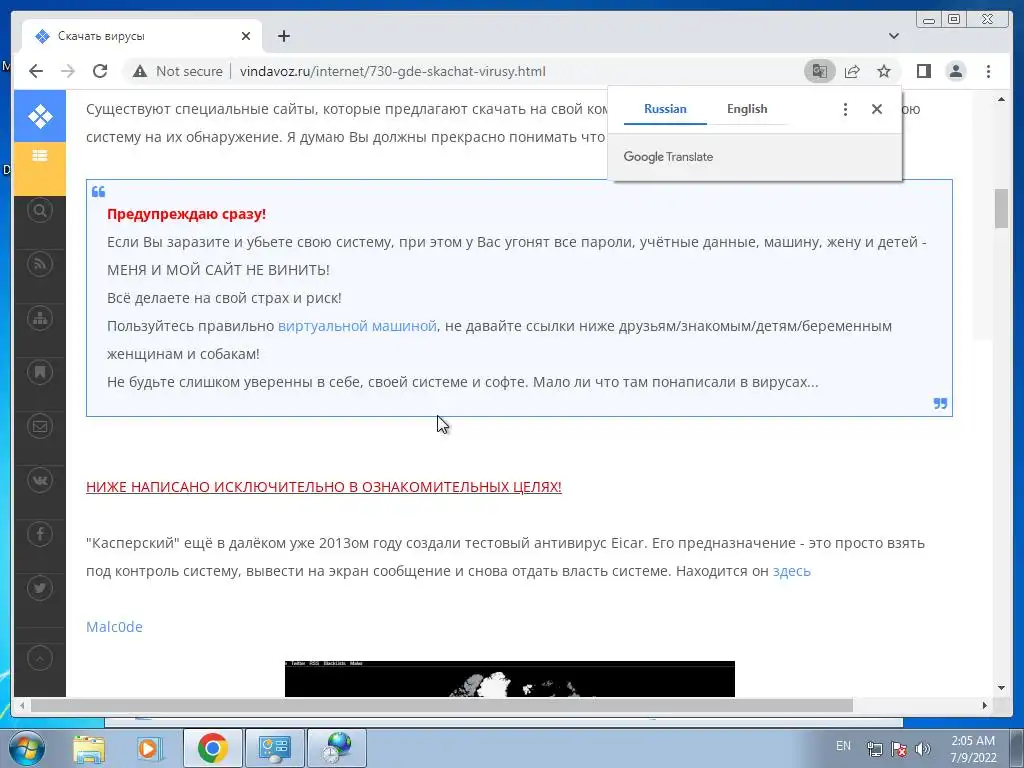Click the horizontal scroll right arrow
The width and height of the screenshot is (1024, 768).
click(985, 705)
